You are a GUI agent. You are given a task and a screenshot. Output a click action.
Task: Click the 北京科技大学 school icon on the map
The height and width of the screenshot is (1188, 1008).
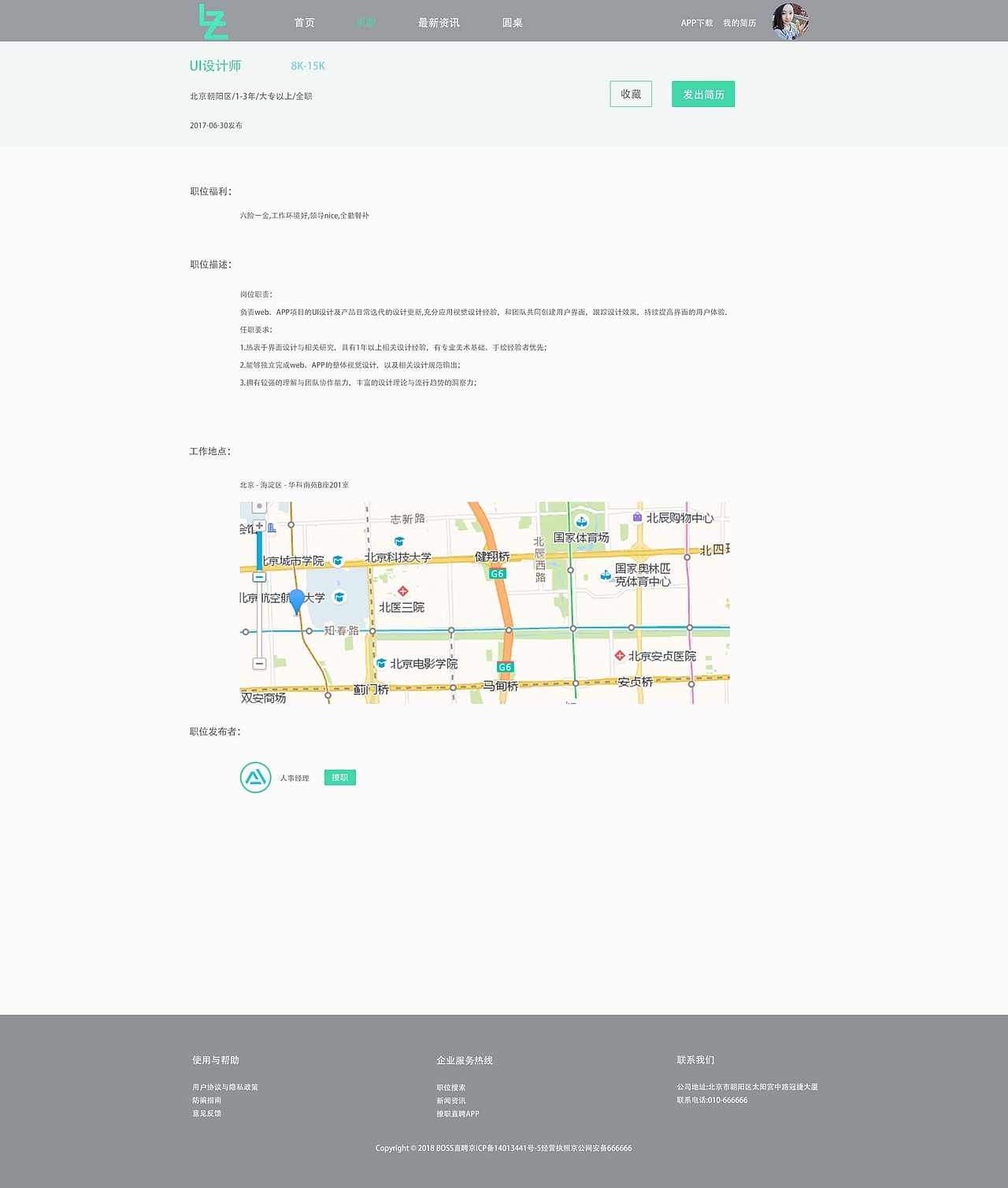coord(399,542)
